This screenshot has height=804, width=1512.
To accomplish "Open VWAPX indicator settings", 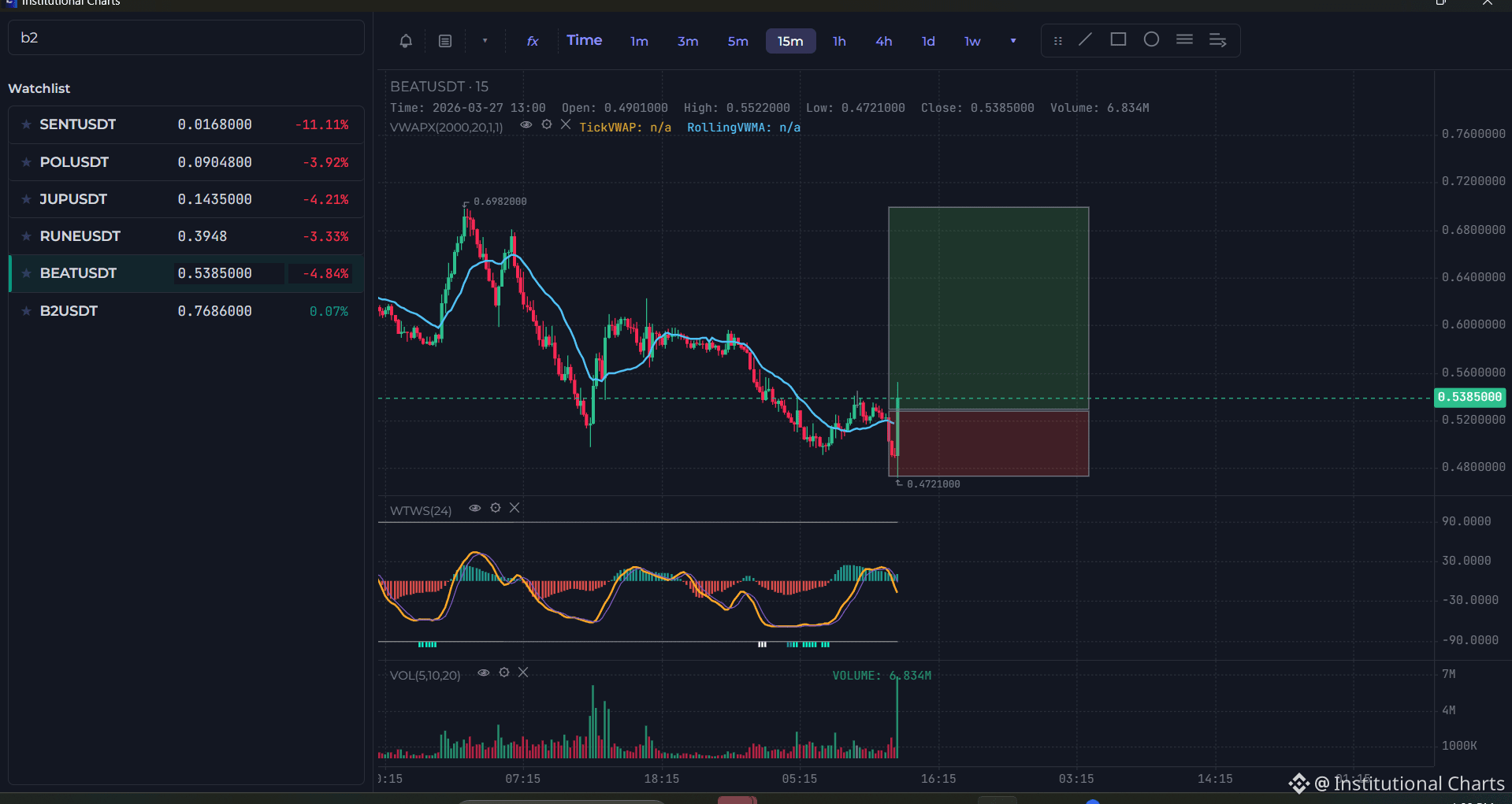I will (547, 124).
